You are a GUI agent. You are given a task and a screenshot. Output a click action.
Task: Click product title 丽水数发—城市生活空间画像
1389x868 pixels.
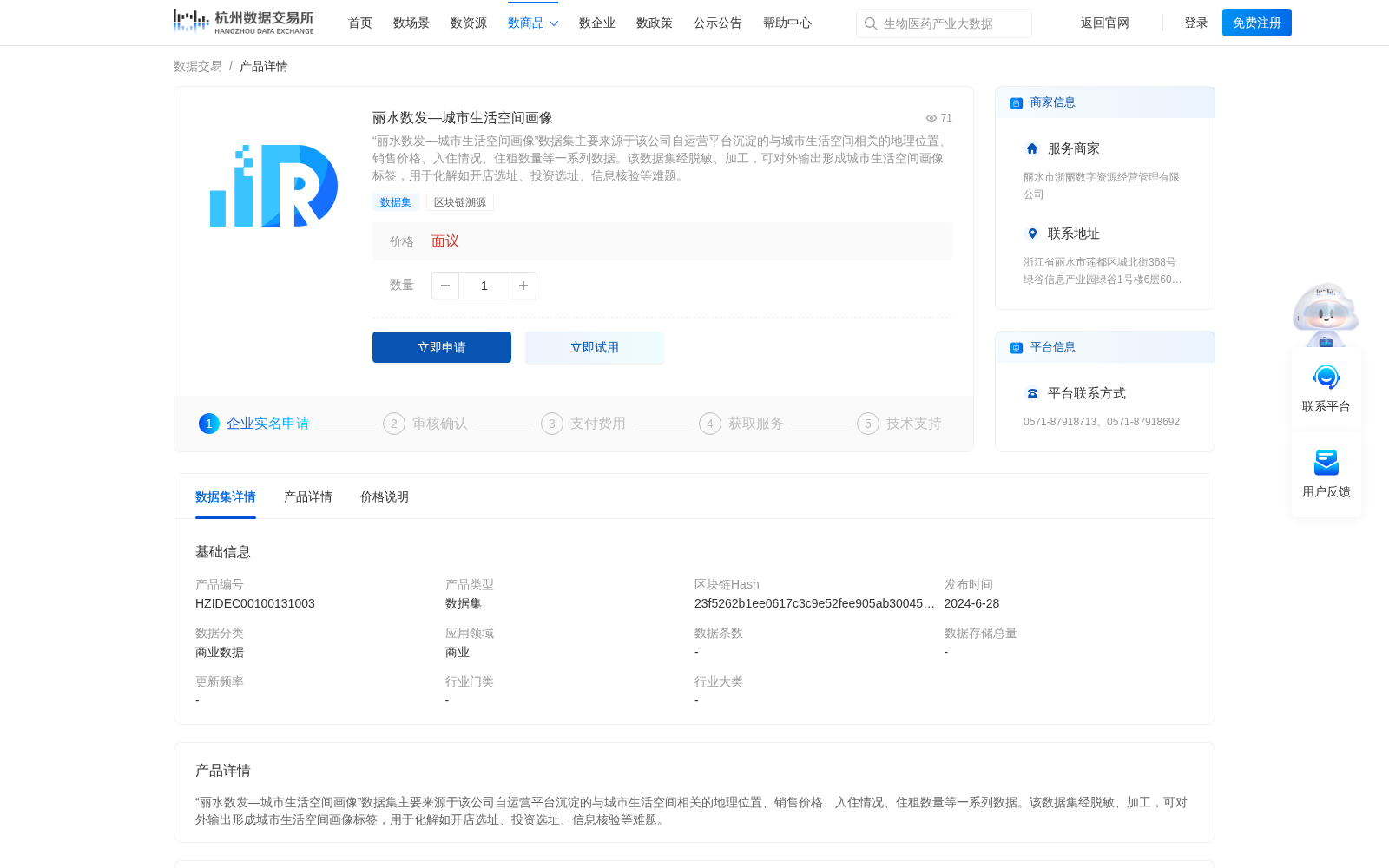[463, 118]
